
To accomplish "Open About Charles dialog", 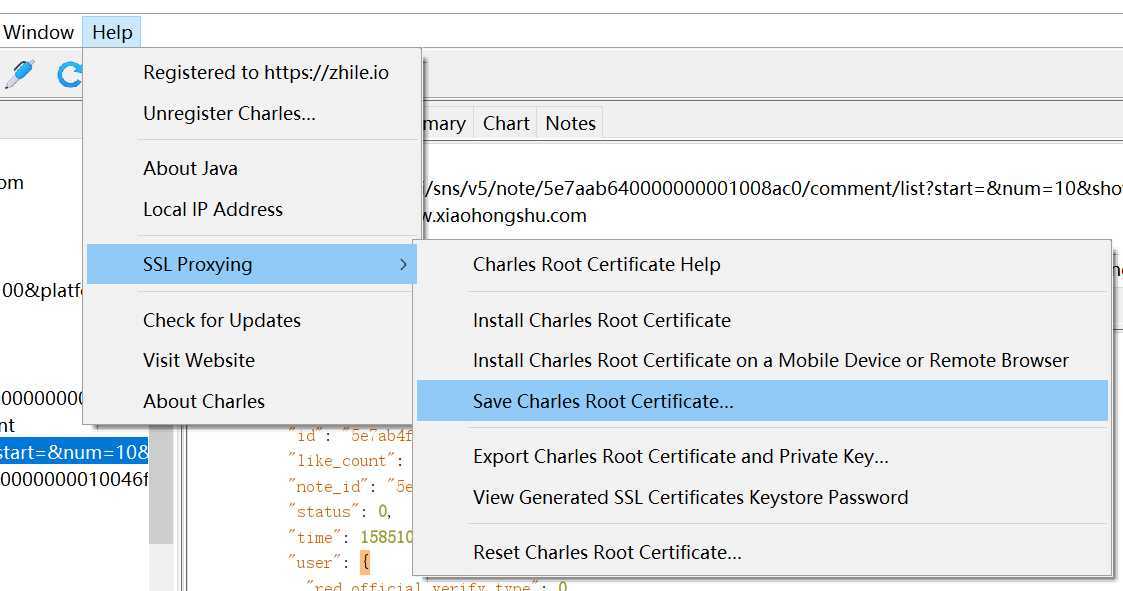I will point(204,401).
